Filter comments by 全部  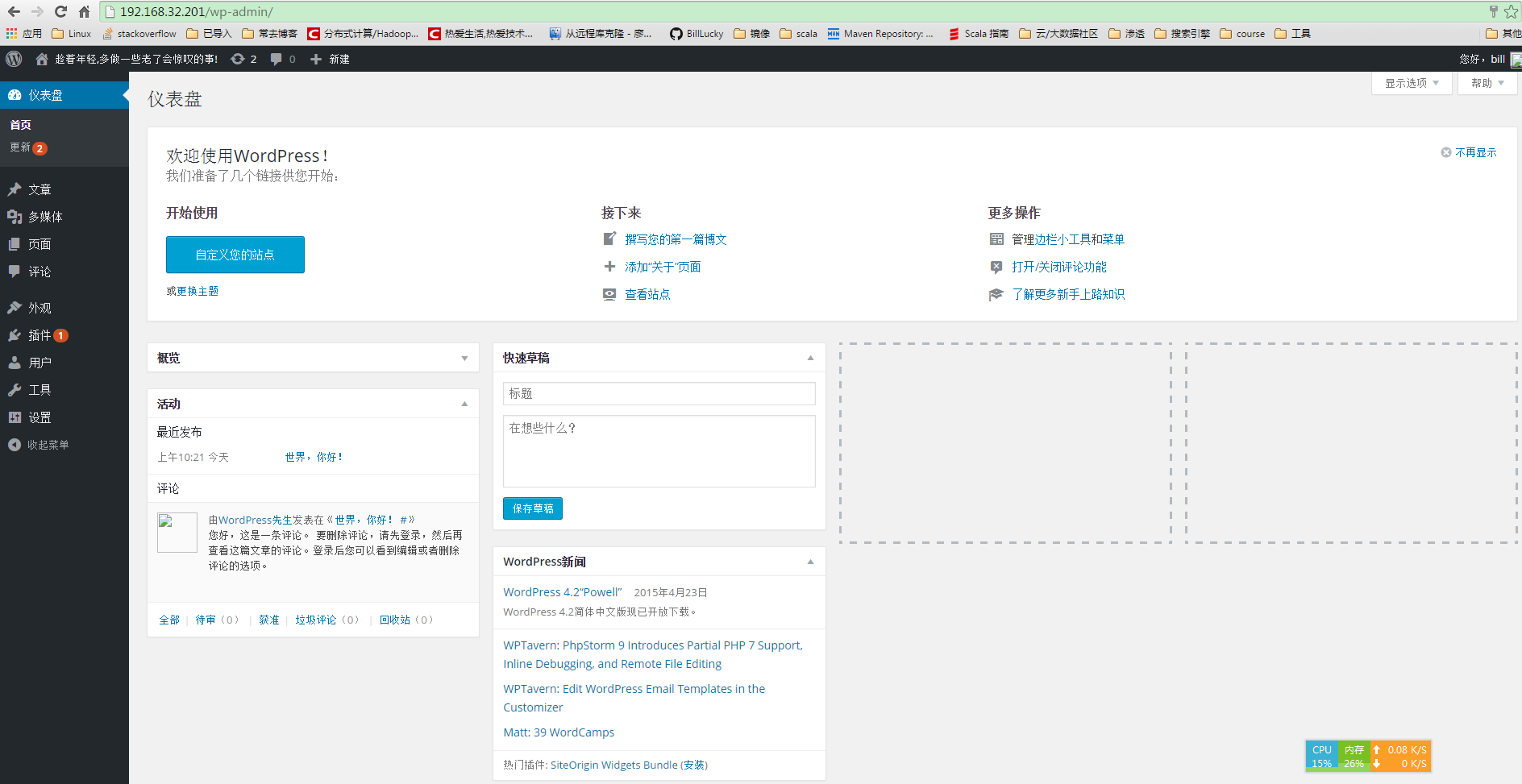tap(169, 620)
